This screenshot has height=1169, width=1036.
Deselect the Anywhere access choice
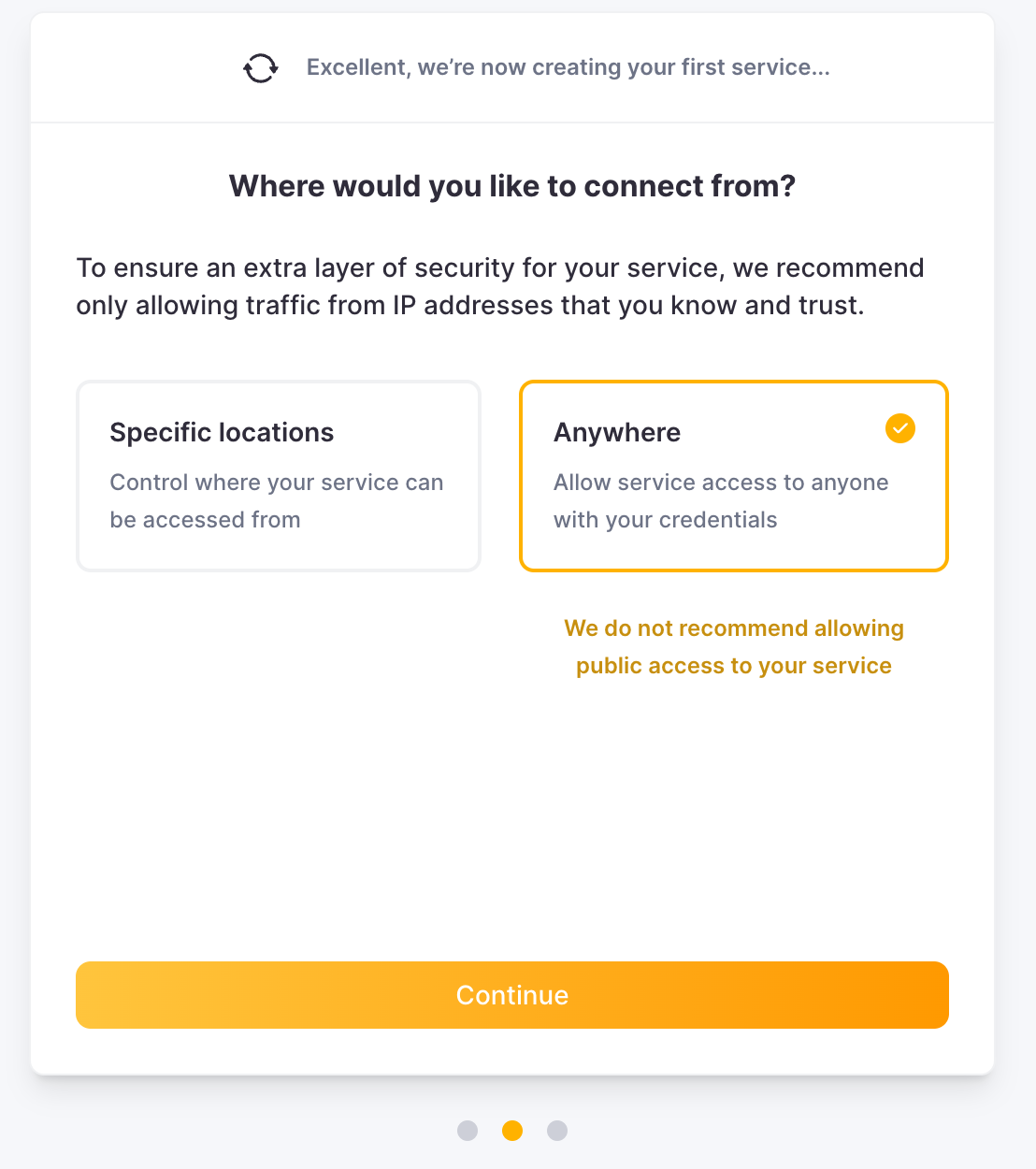733,475
